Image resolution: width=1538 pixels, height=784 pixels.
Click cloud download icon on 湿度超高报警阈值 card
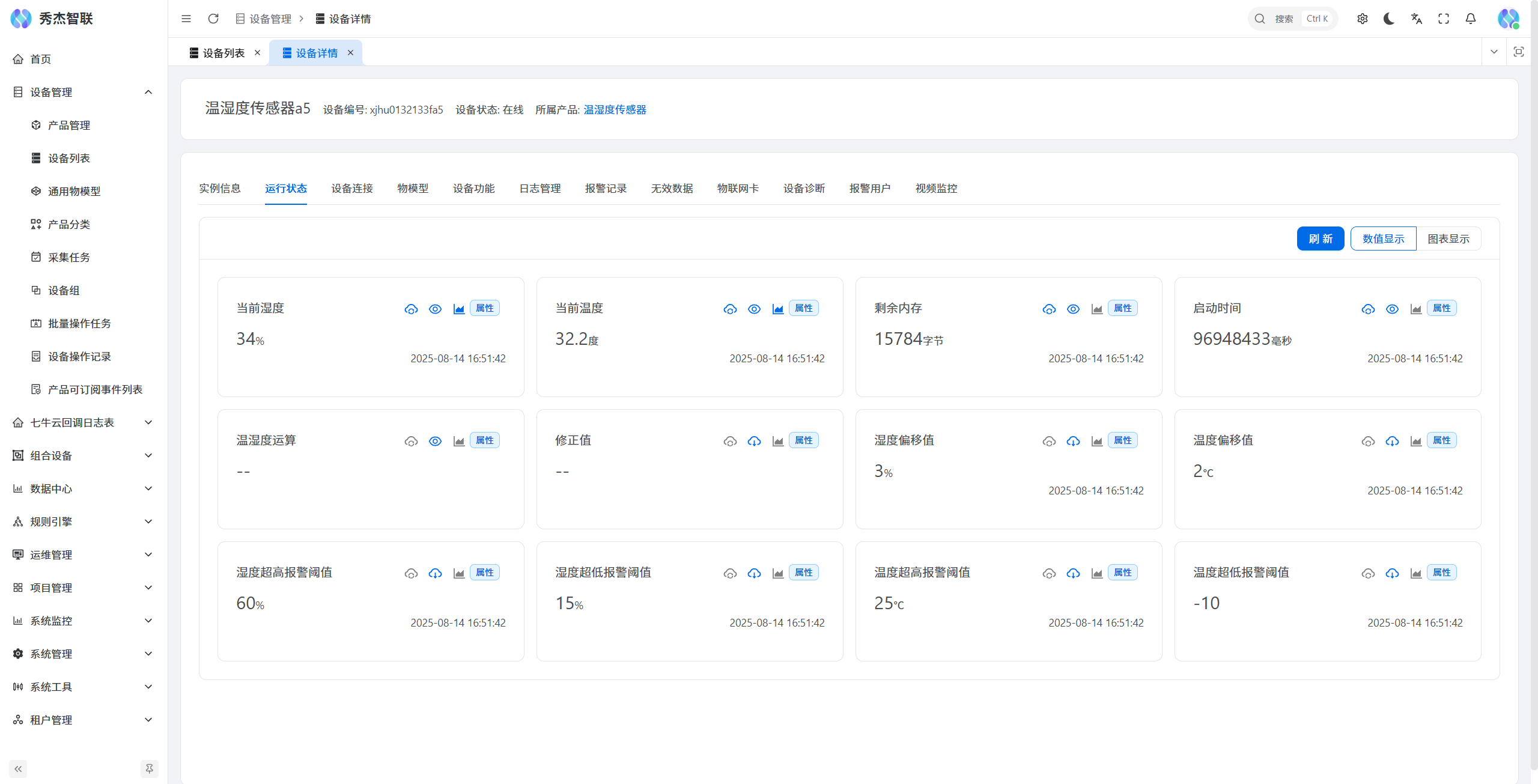click(x=435, y=573)
